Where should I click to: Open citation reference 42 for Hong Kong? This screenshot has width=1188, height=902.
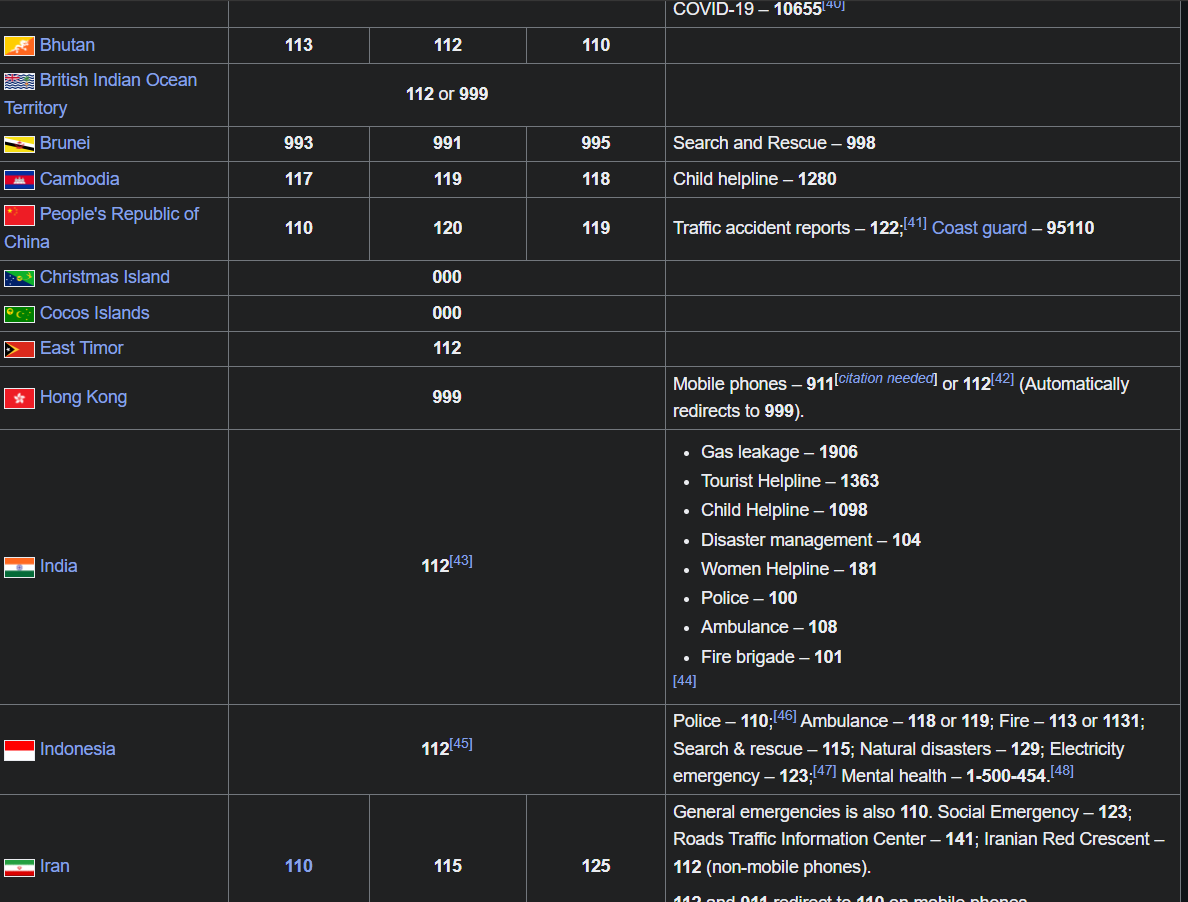click(x=1002, y=379)
